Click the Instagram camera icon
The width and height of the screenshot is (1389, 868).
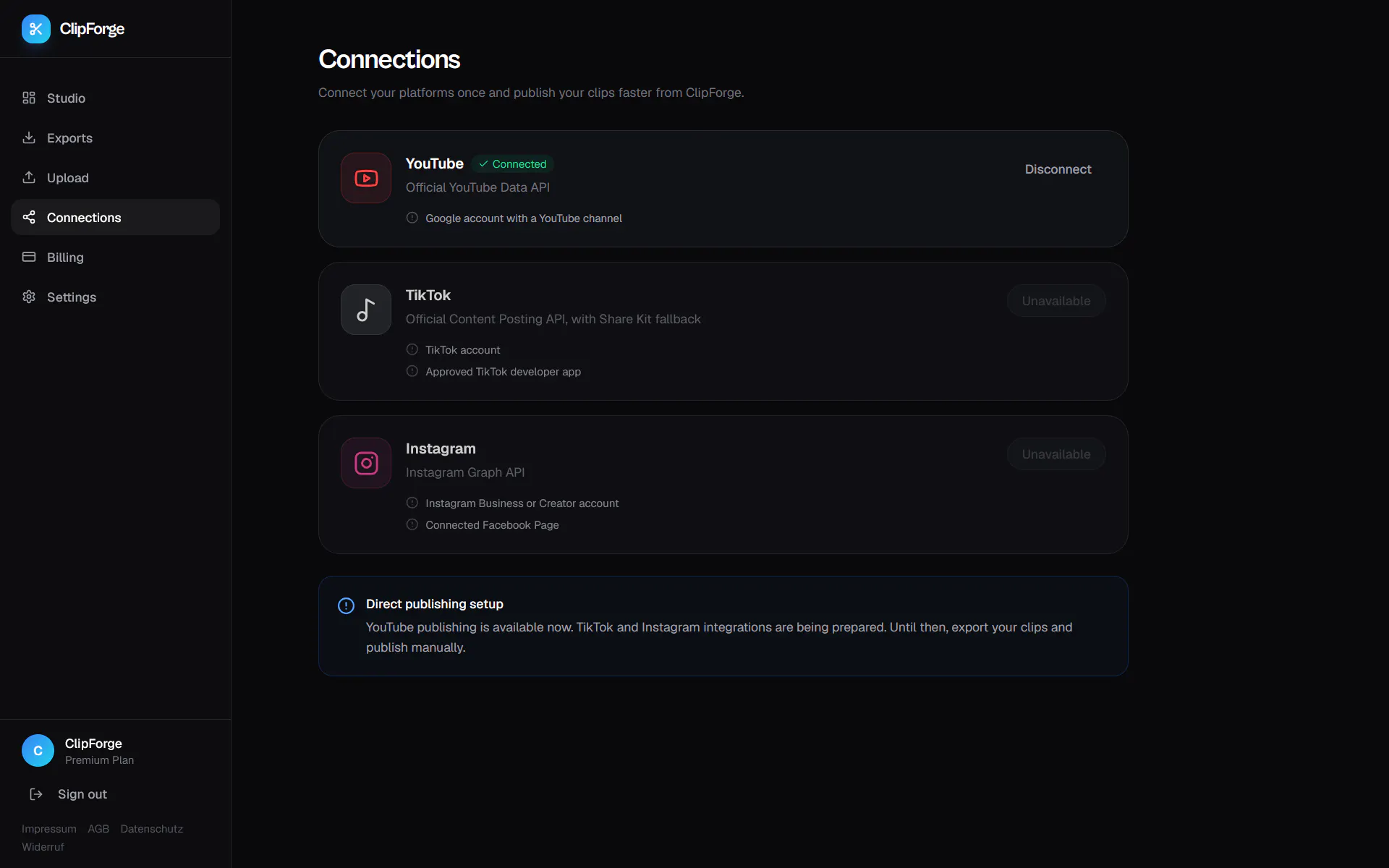(x=366, y=463)
